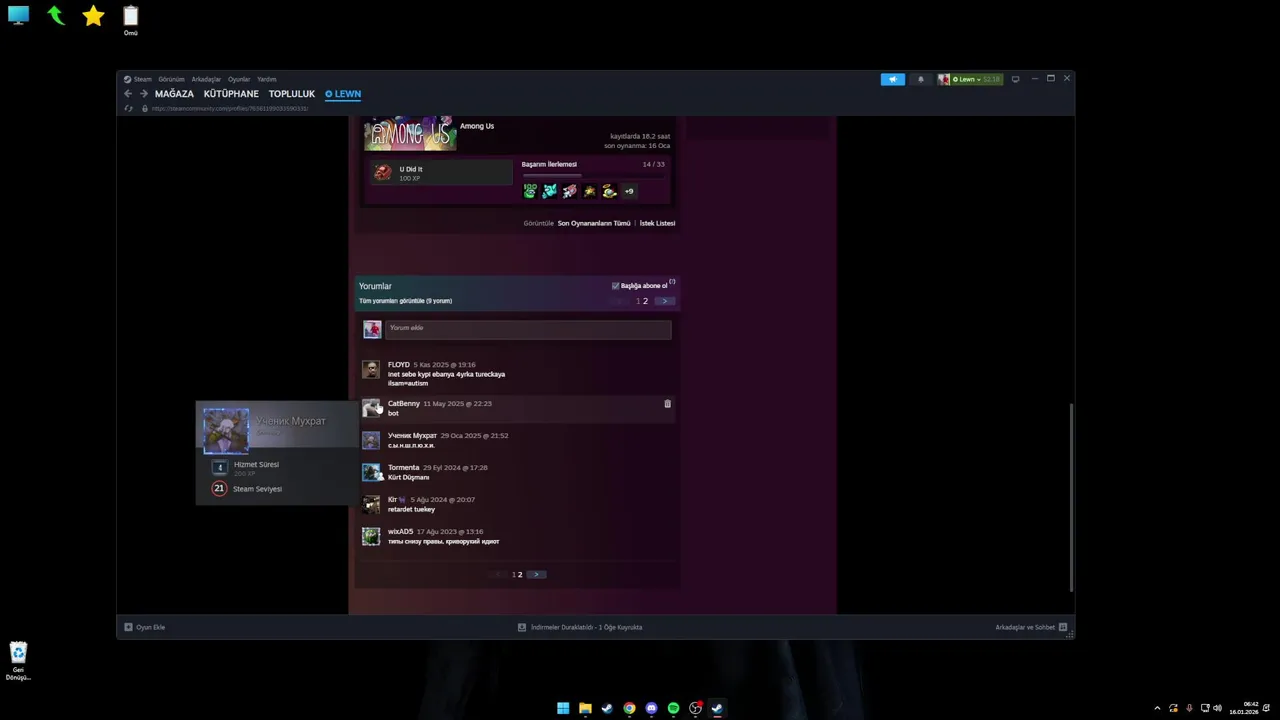Click wixAD5's comment avatar
Image resolution: width=1280 pixels, height=720 pixels.
[371, 536]
